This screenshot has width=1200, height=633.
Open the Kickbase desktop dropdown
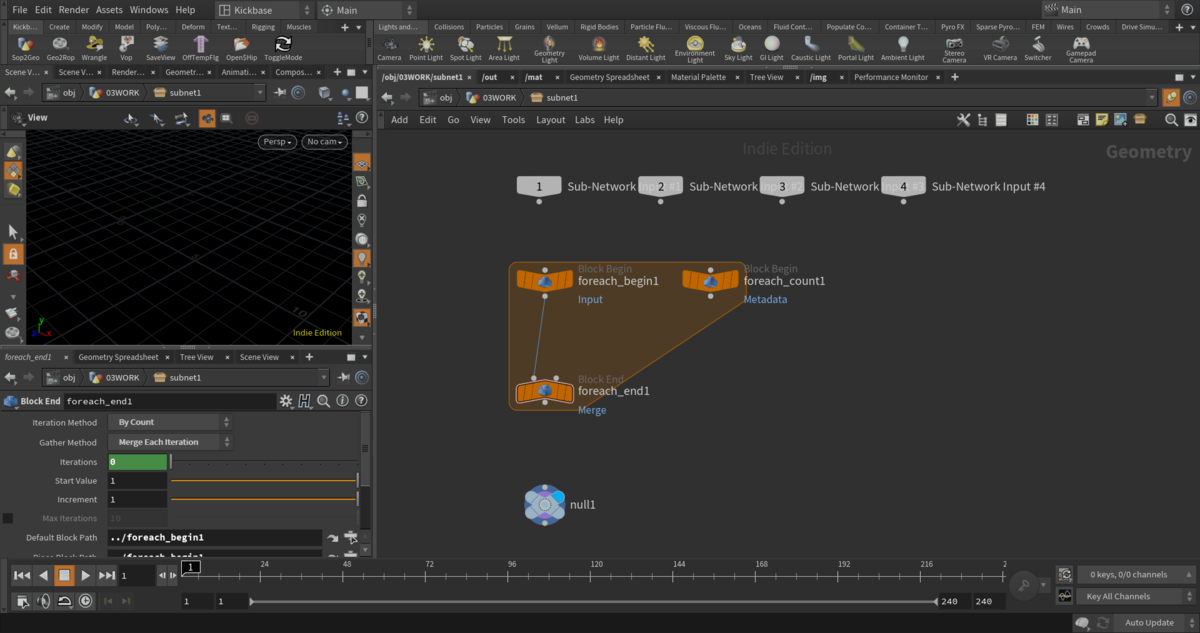point(263,10)
